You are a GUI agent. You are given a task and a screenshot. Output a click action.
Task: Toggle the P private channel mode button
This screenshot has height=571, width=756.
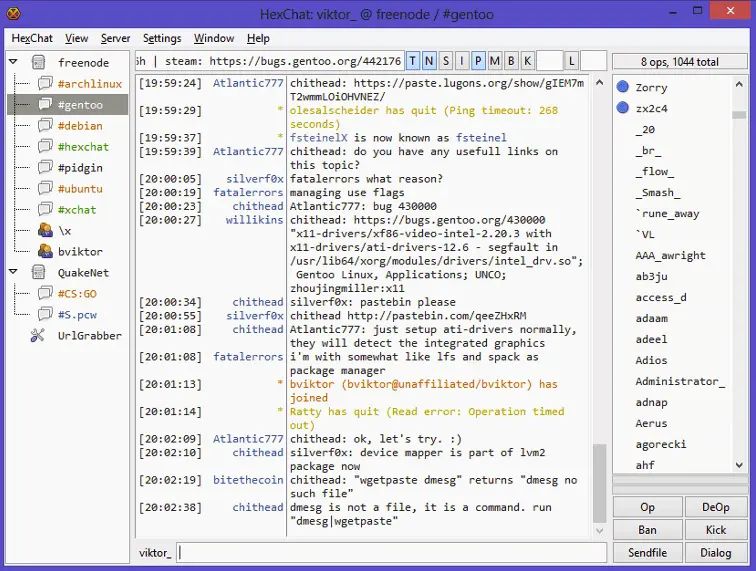click(478, 61)
